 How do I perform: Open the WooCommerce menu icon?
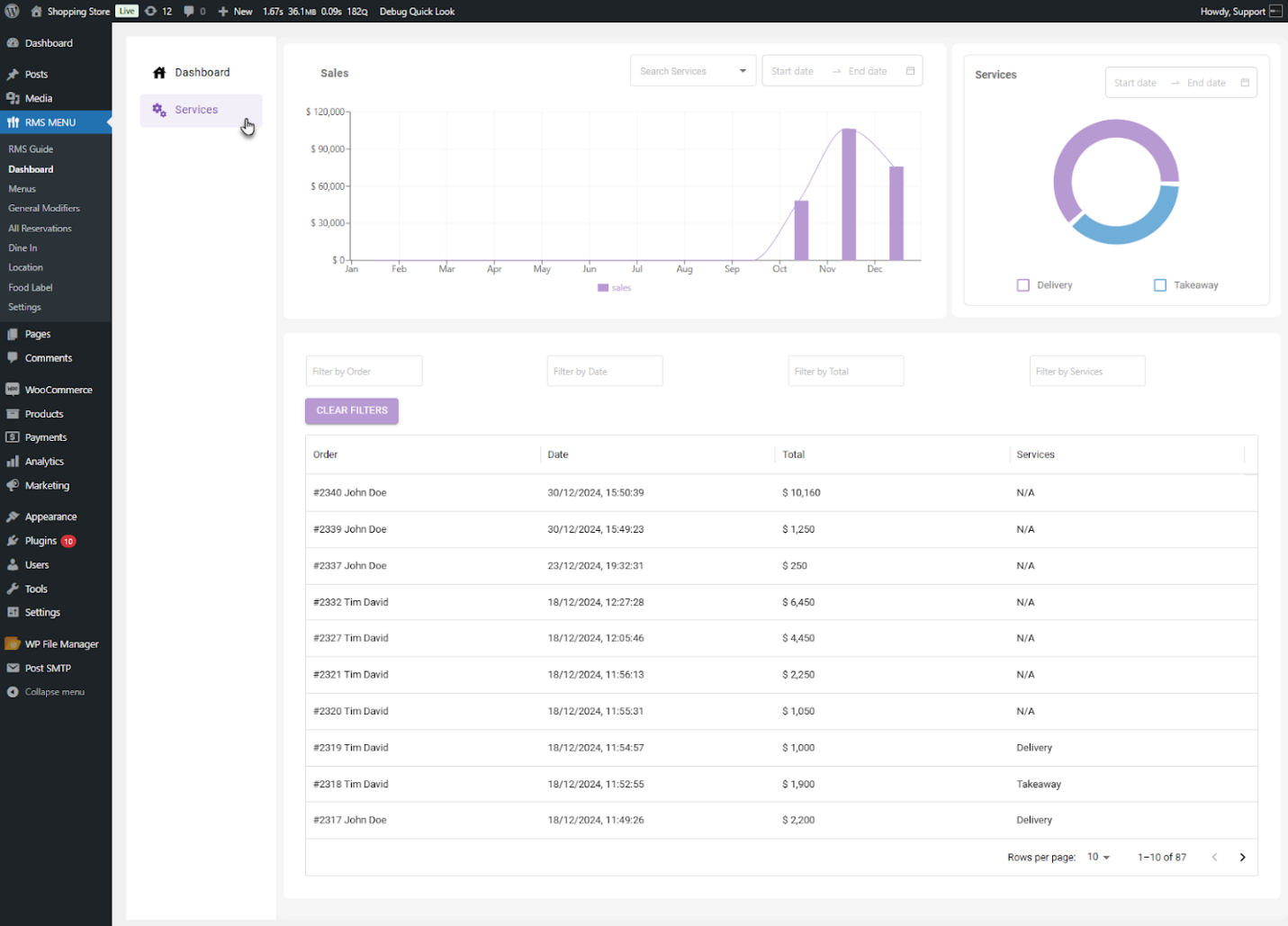click(13, 390)
